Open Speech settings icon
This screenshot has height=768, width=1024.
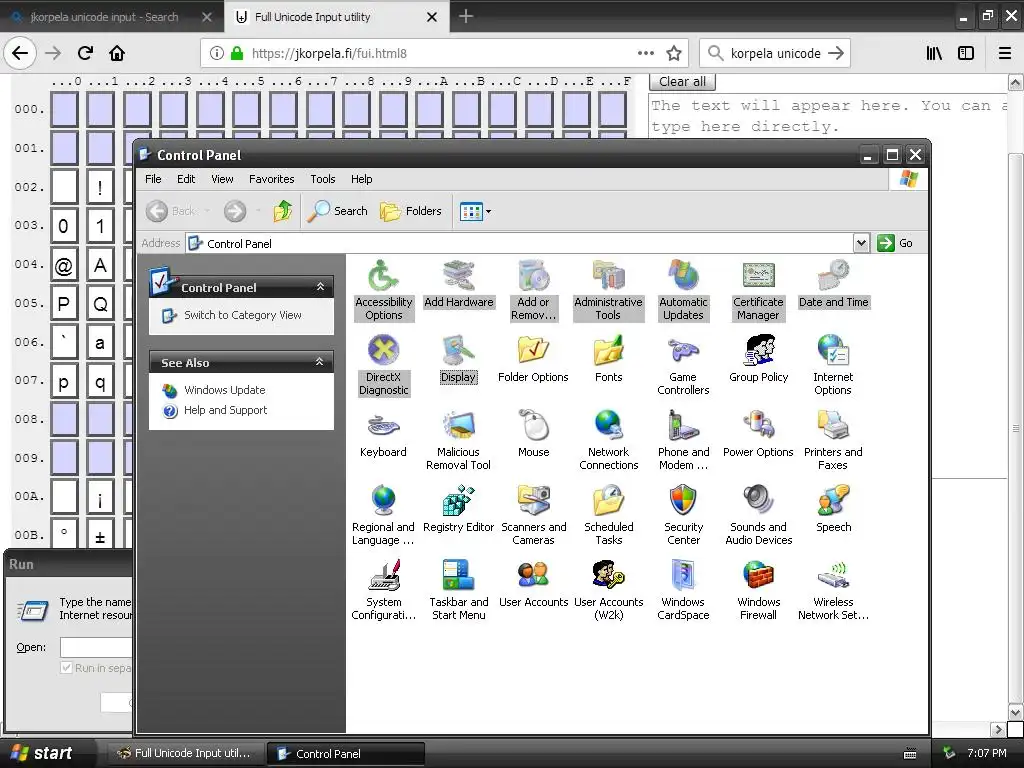pos(833,509)
